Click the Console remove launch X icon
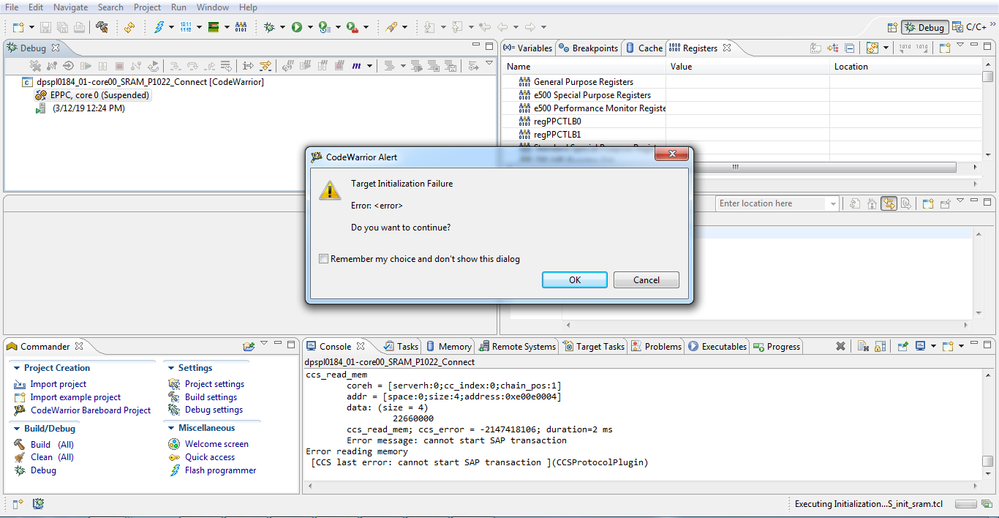Screen dimensions: 999x518 click(840, 347)
